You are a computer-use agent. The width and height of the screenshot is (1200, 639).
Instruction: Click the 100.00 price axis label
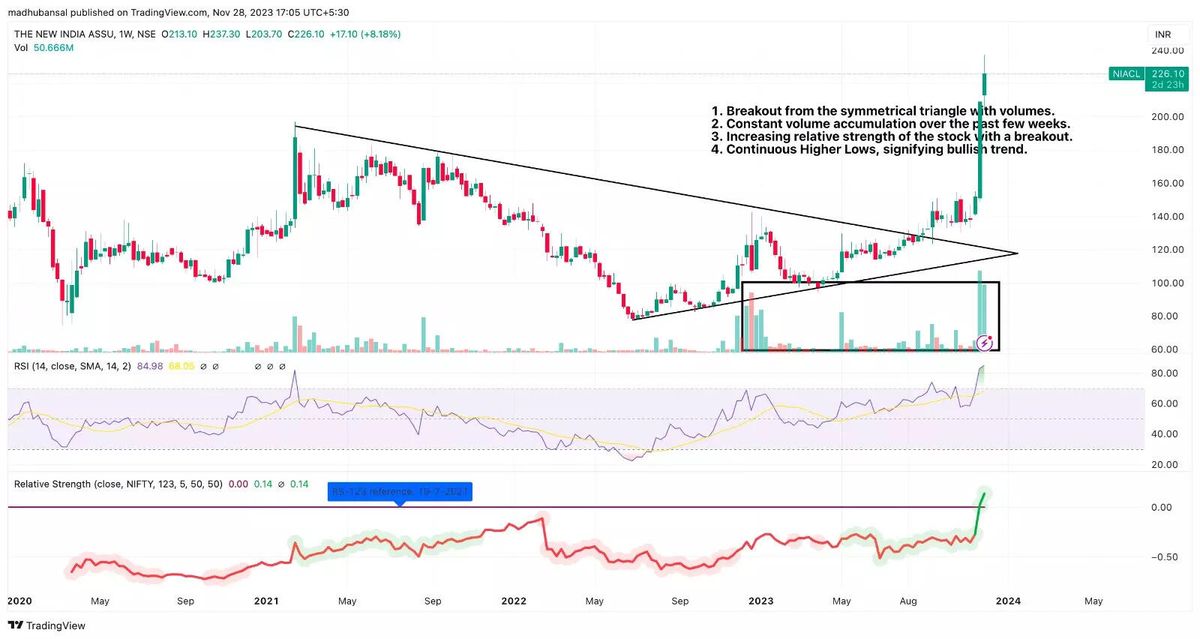[1168, 283]
